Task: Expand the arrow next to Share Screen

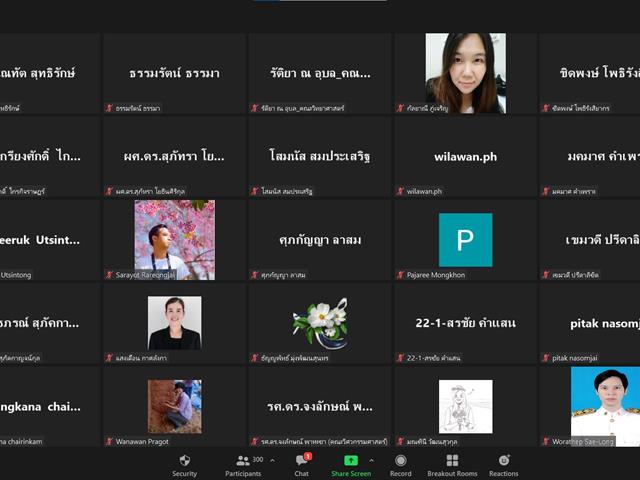Action: [x=371, y=460]
